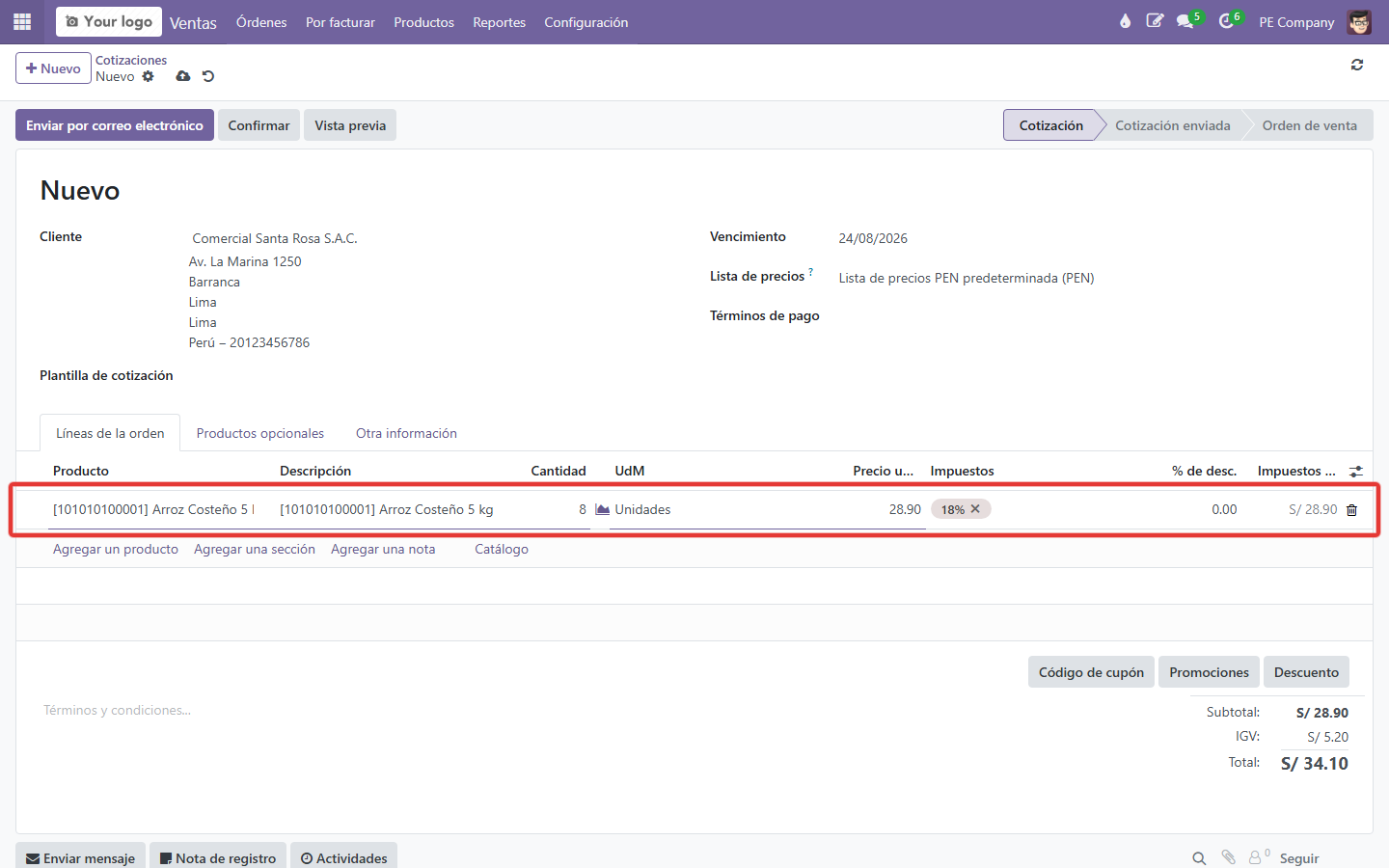1389x868 pixels.
Task: Click the forecast chart icon beside quantity
Action: (x=602, y=509)
